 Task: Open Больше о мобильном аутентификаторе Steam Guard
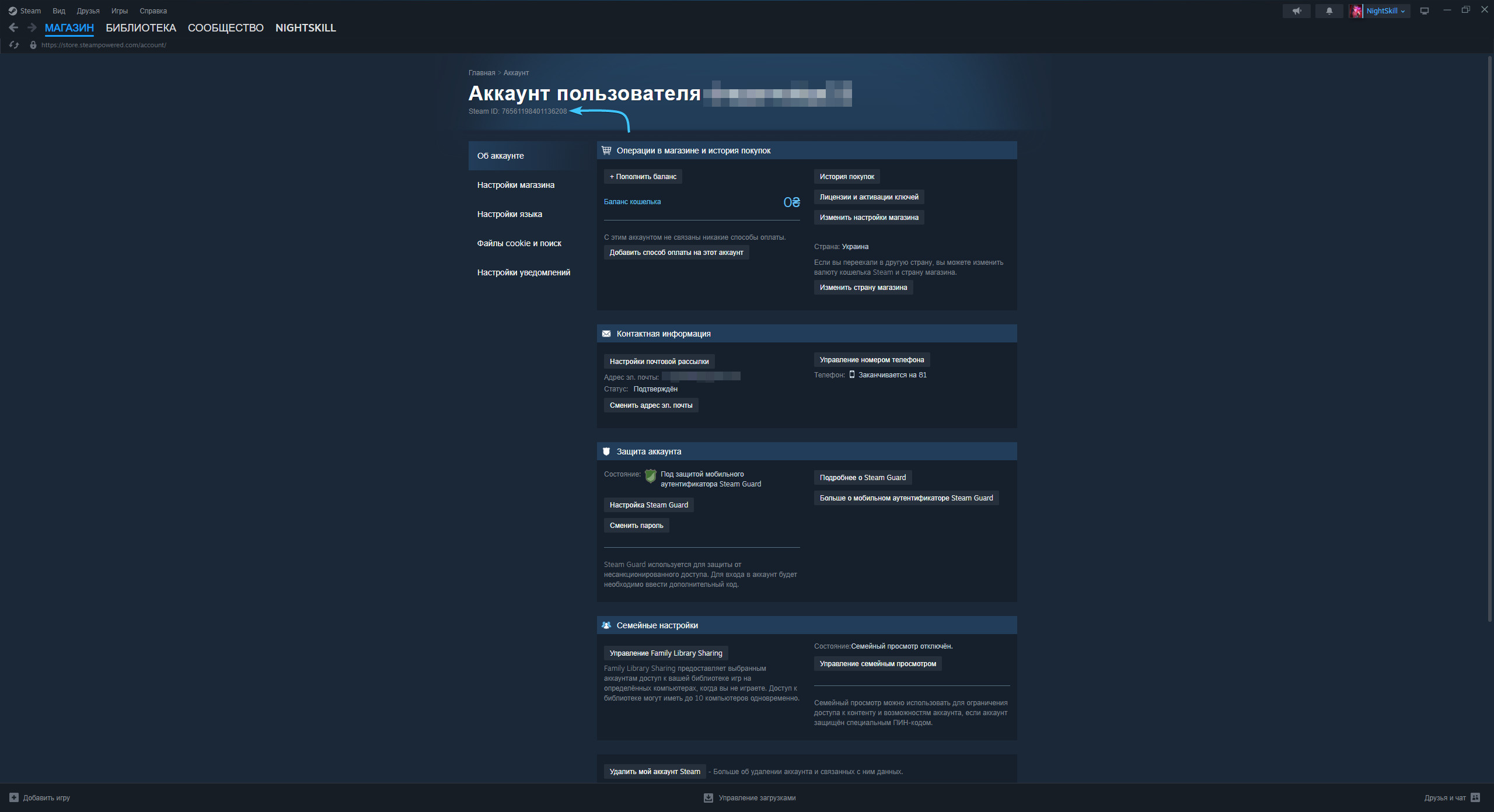coord(906,498)
